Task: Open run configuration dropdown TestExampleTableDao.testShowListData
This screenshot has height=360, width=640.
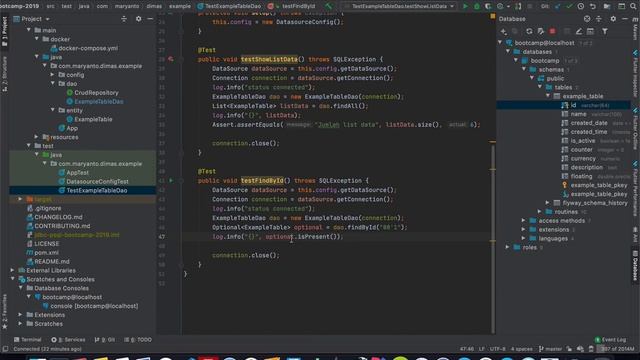Action: 399,6
